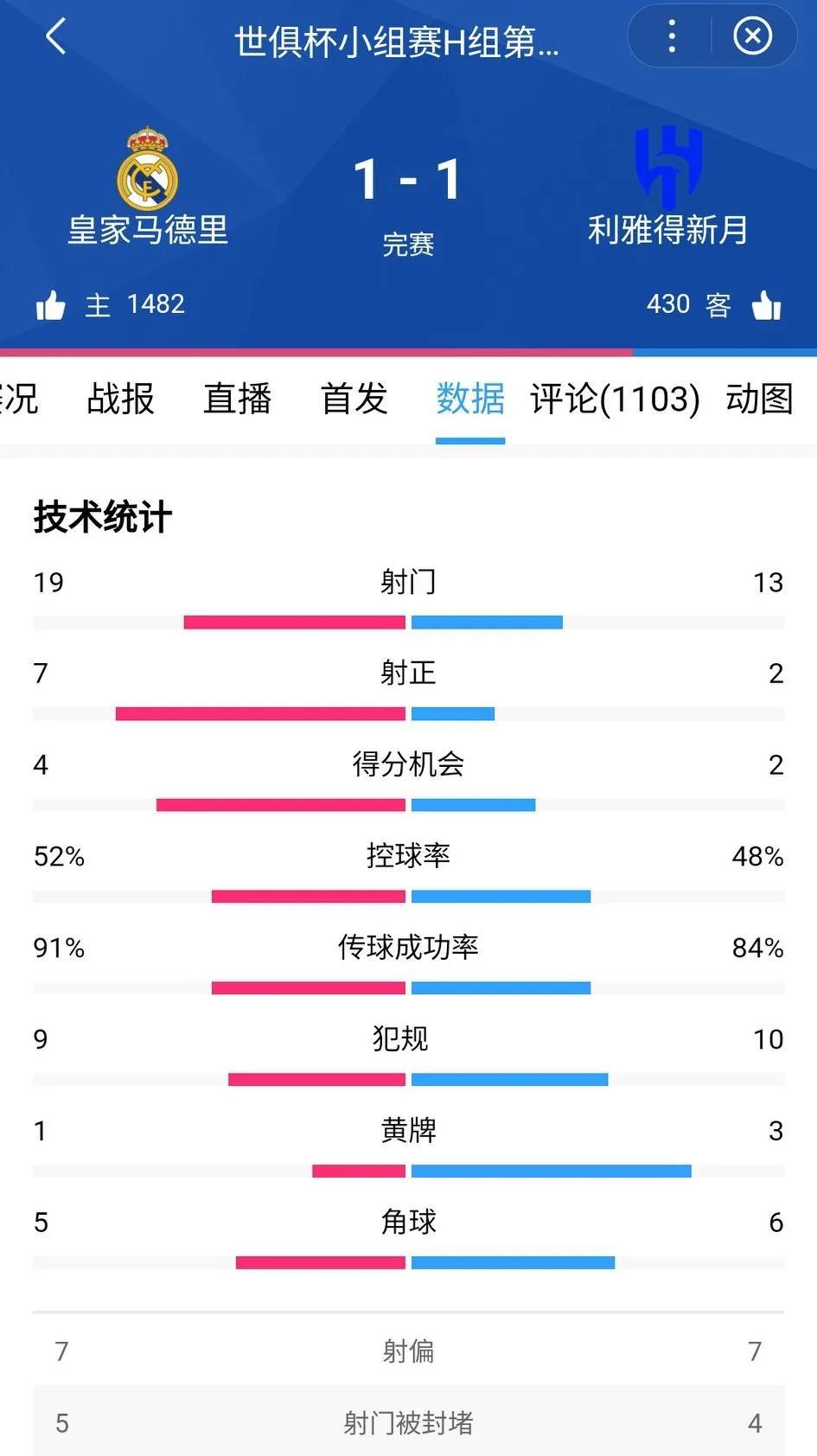
Task: Tap the match title in header
Action: (397, 42)
